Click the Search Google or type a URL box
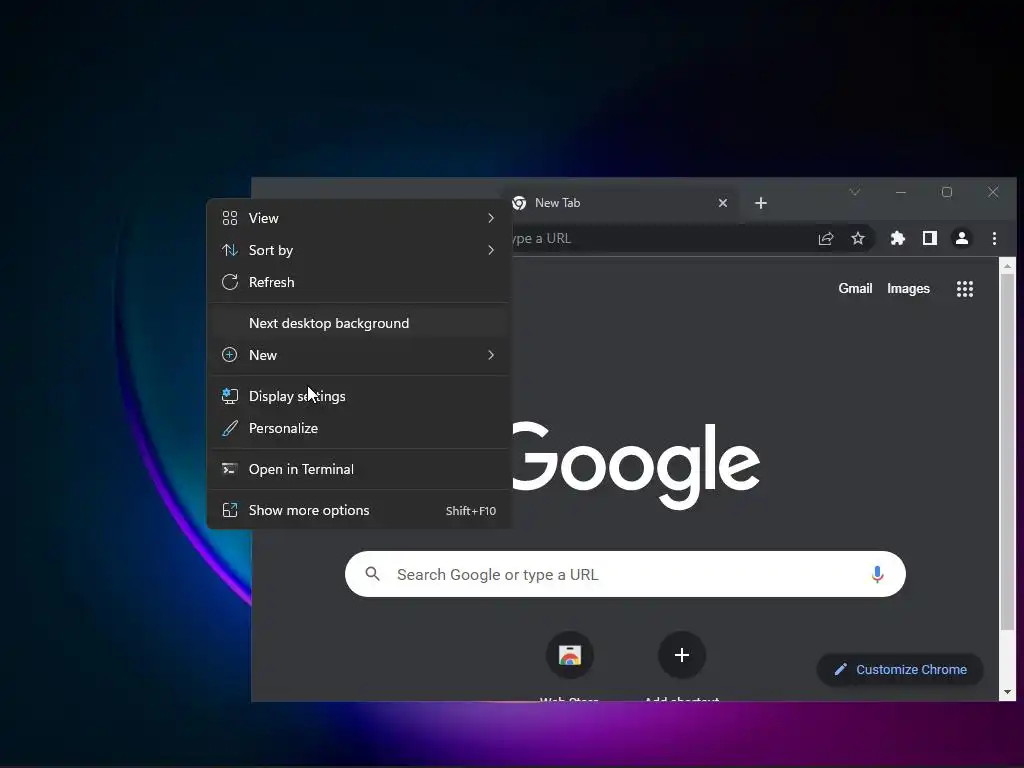This screenshot has width=1024, height=768. 626,575
